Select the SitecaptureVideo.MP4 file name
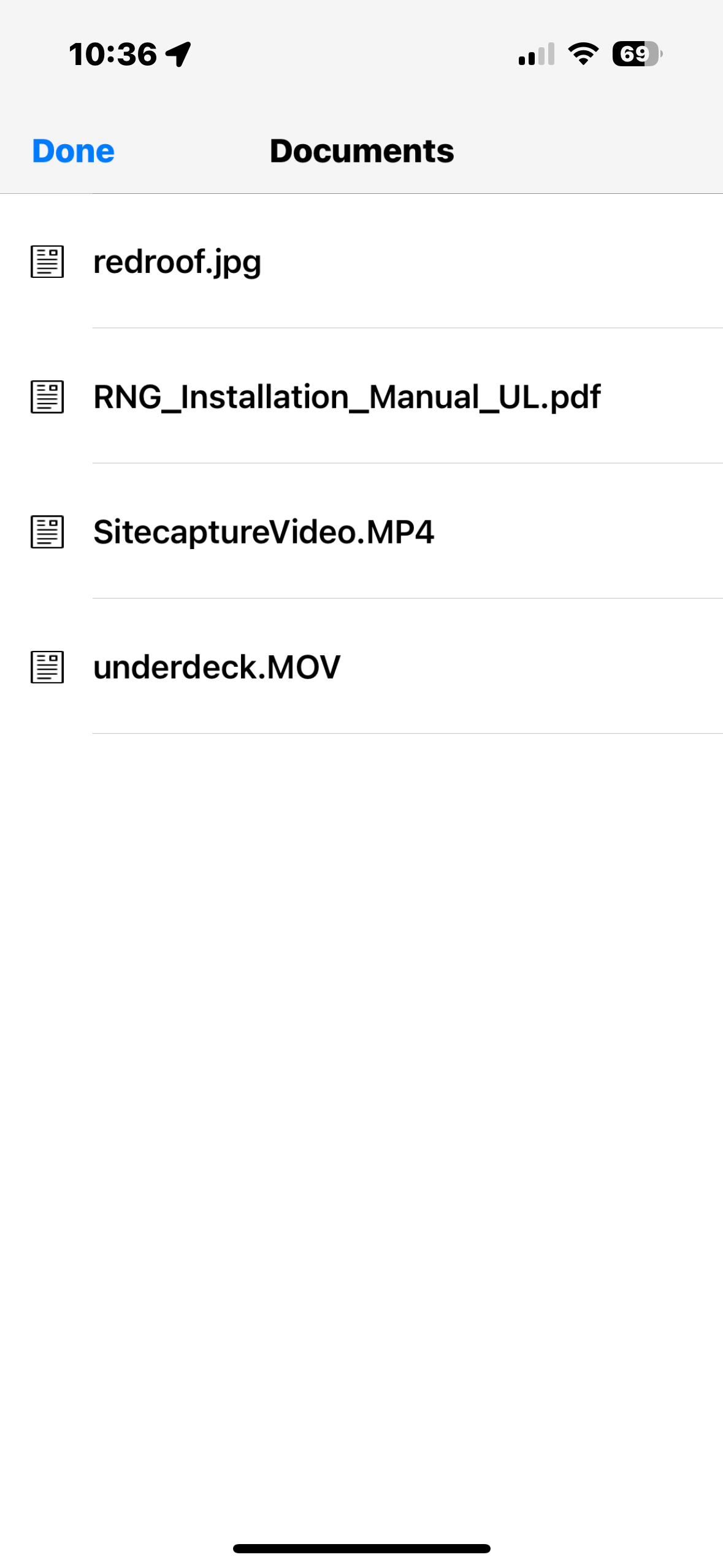The image size is (723, 1568). pos(263,532)
